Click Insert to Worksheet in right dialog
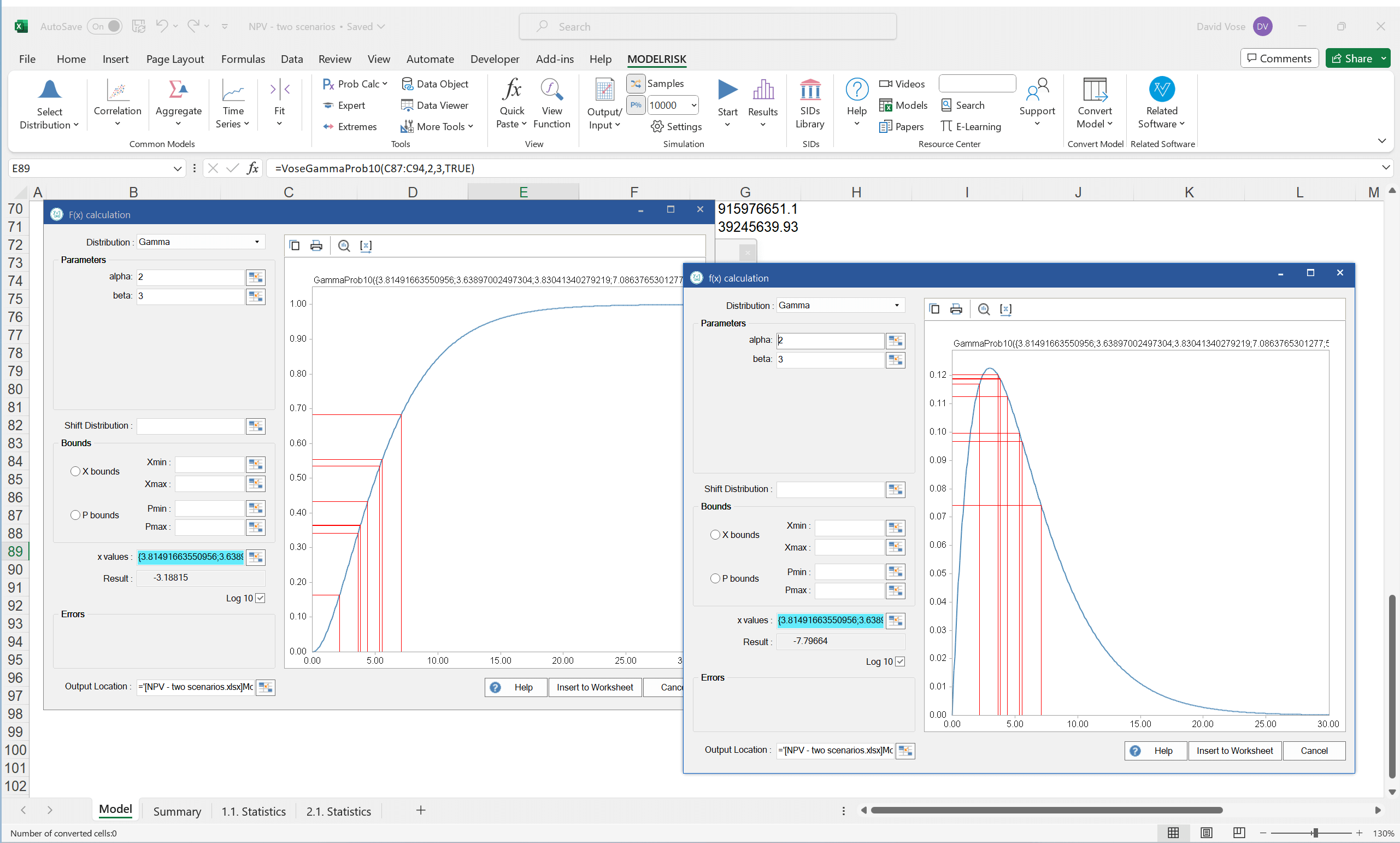The image size is (1400, 843). tap(1234, 751)
